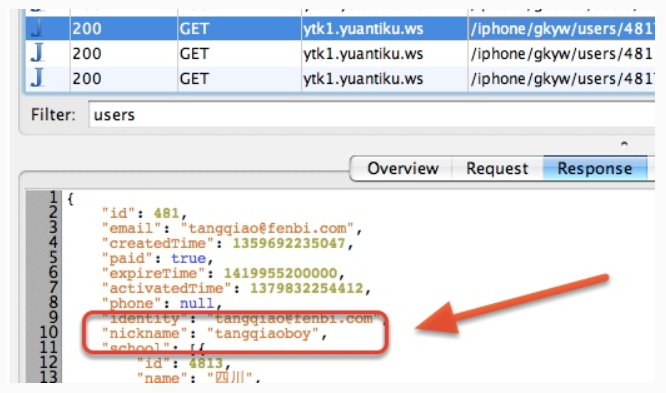Switch to the Overview tab
Screen dimensions: 666x393
click(402, 169)
